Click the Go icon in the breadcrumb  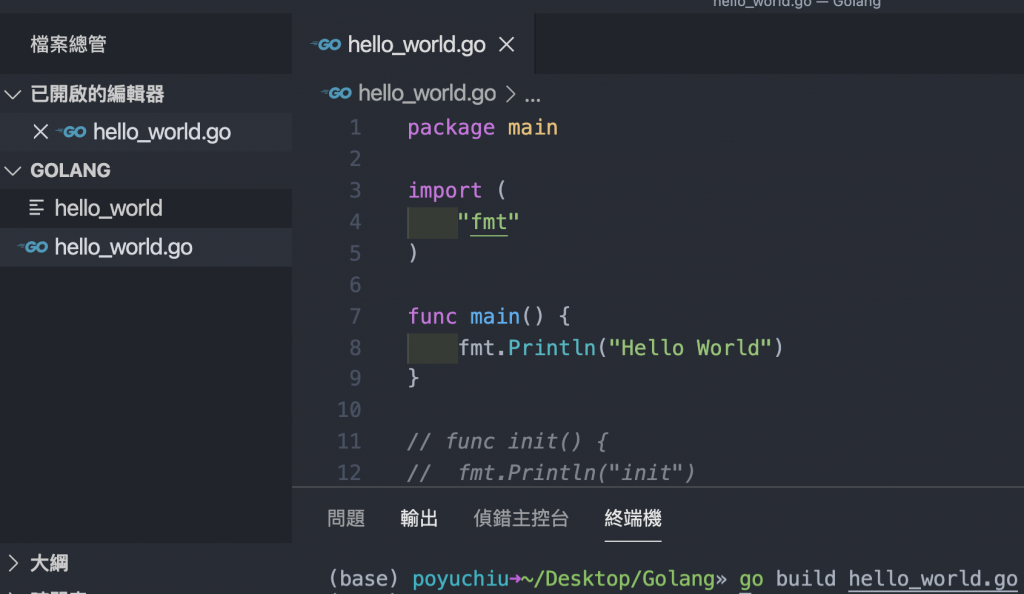coord(337,93)
